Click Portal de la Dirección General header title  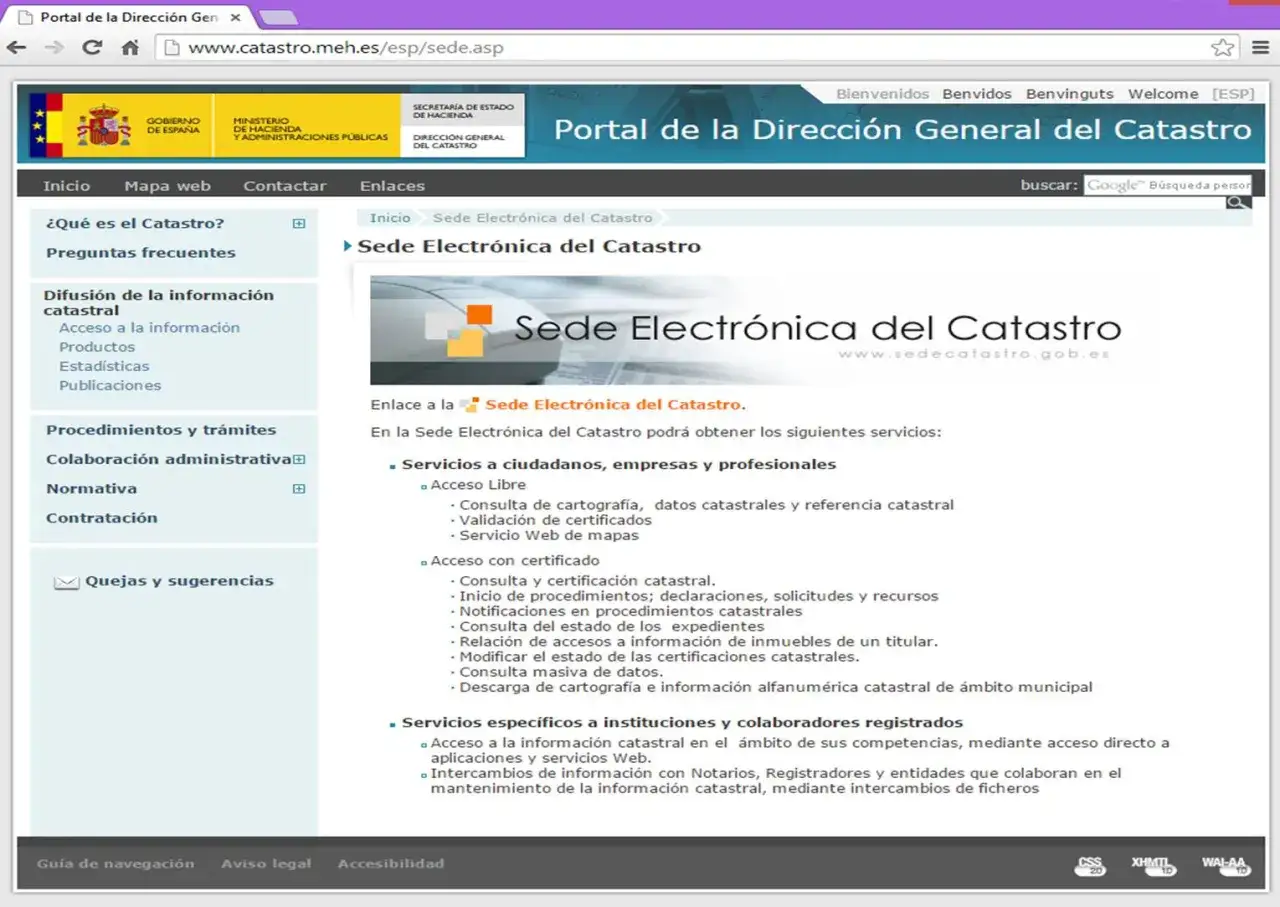(903, 130)
